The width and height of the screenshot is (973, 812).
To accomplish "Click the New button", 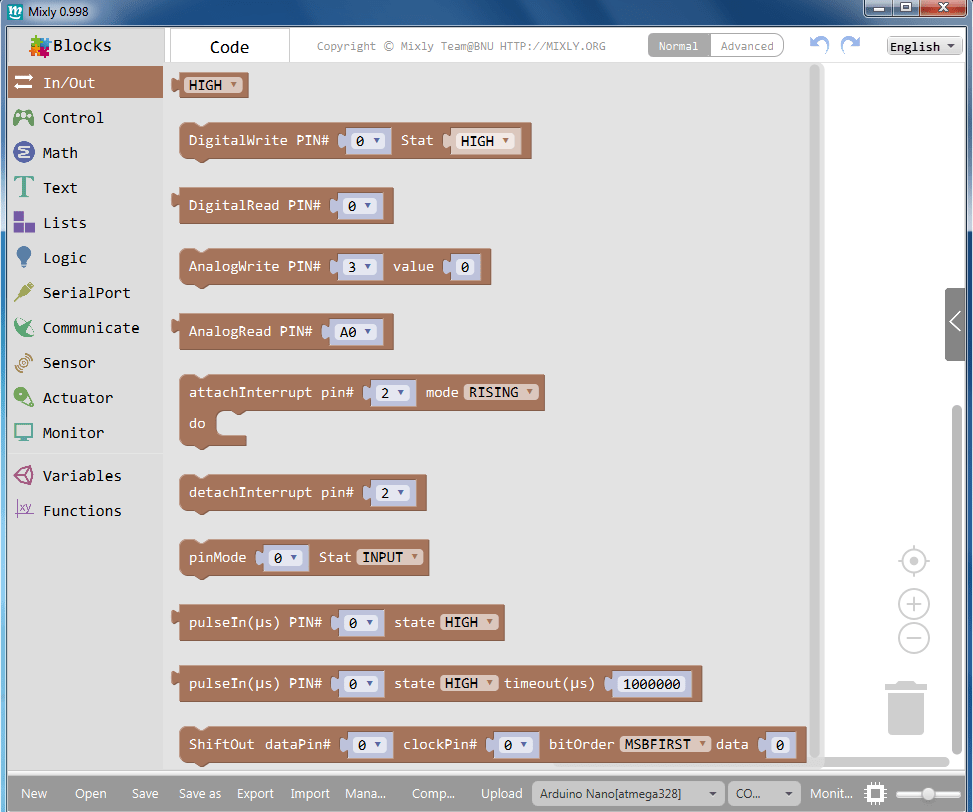I will tap(34, 793).
